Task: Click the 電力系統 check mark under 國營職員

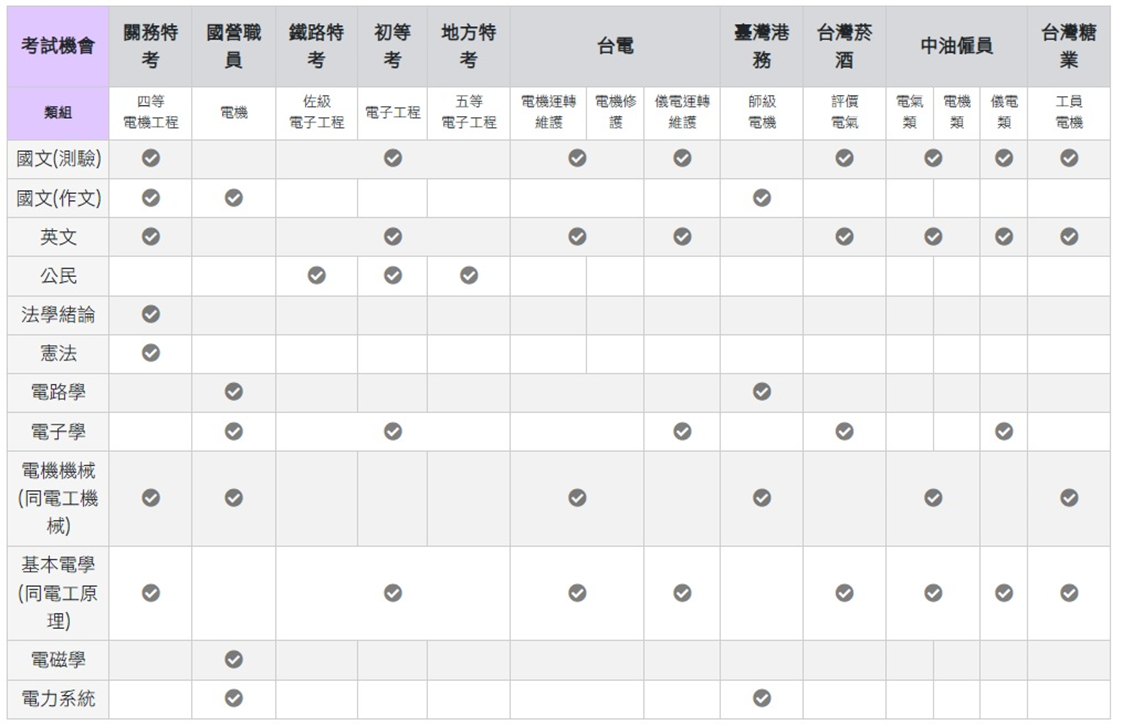Action: click(x=234, y=699)
